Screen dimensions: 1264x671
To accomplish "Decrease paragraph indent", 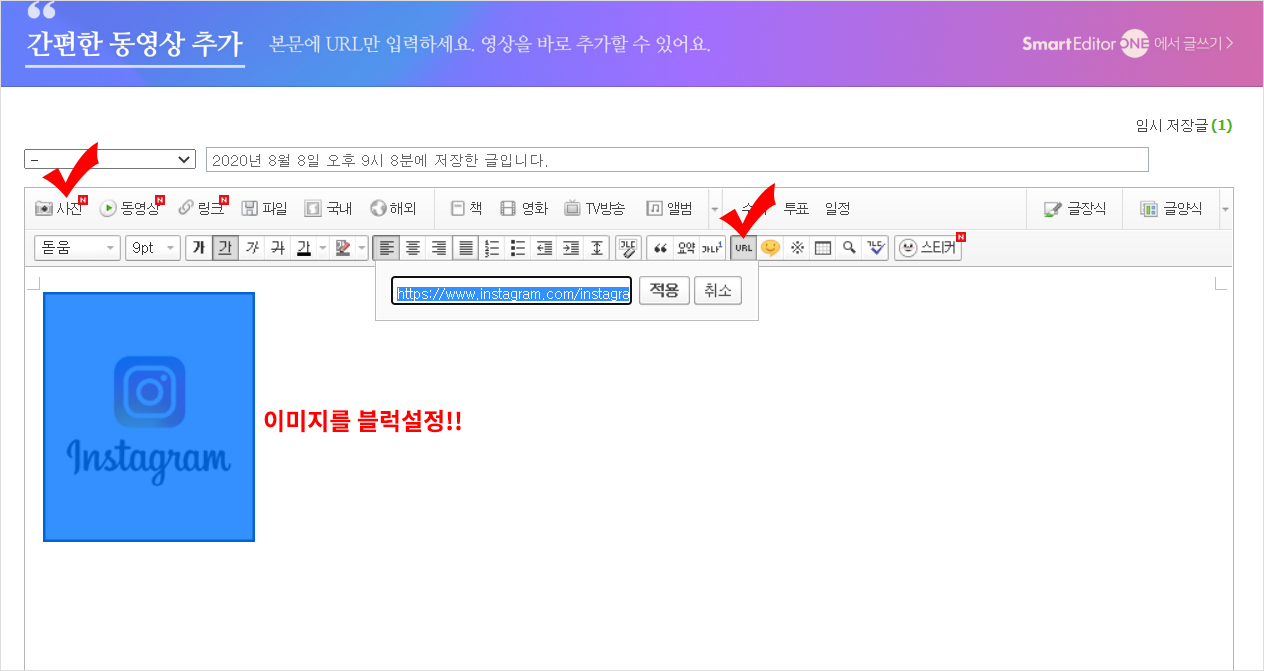I will [x=545, y=248].
